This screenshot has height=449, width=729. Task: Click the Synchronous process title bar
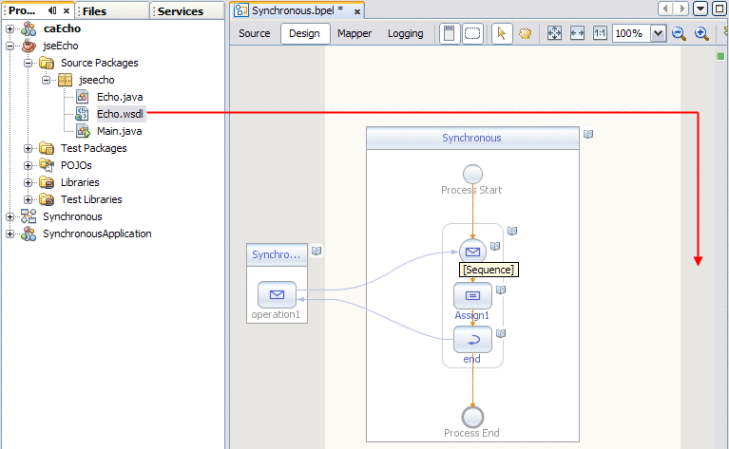[472, 138]
